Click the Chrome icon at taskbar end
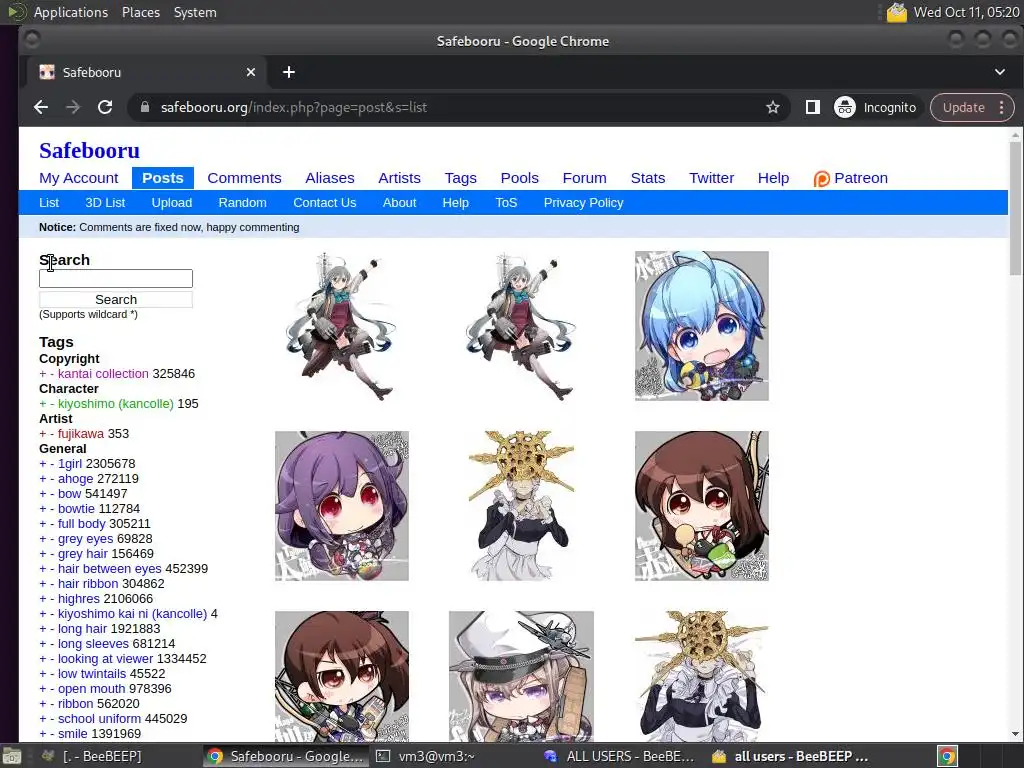 pos(947,757)
